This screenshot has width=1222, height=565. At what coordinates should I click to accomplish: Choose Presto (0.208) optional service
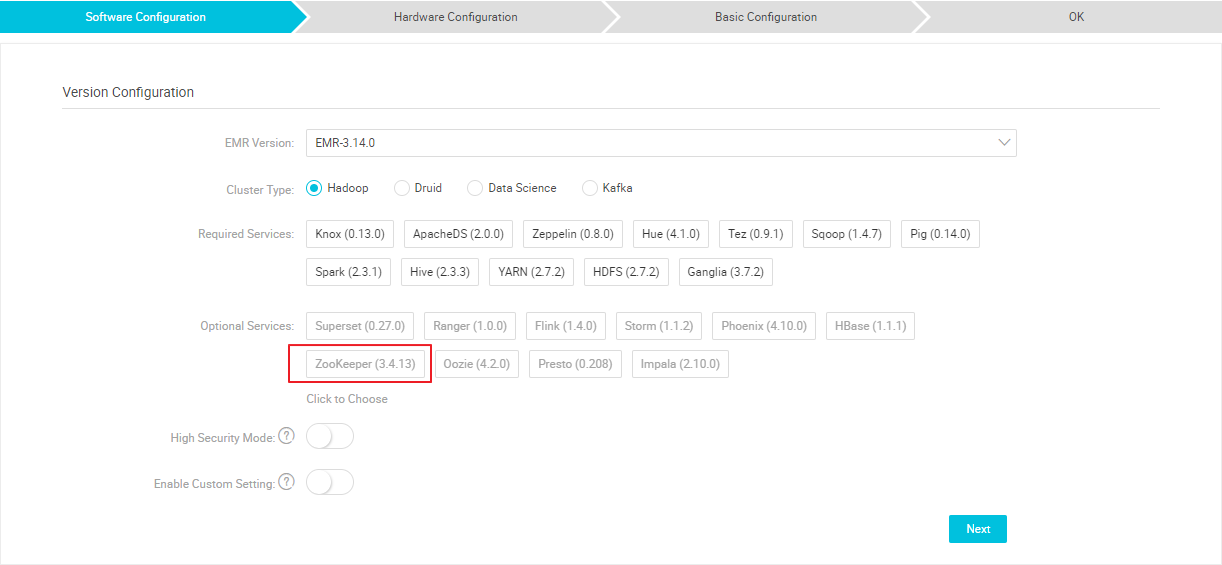[575, 364]
